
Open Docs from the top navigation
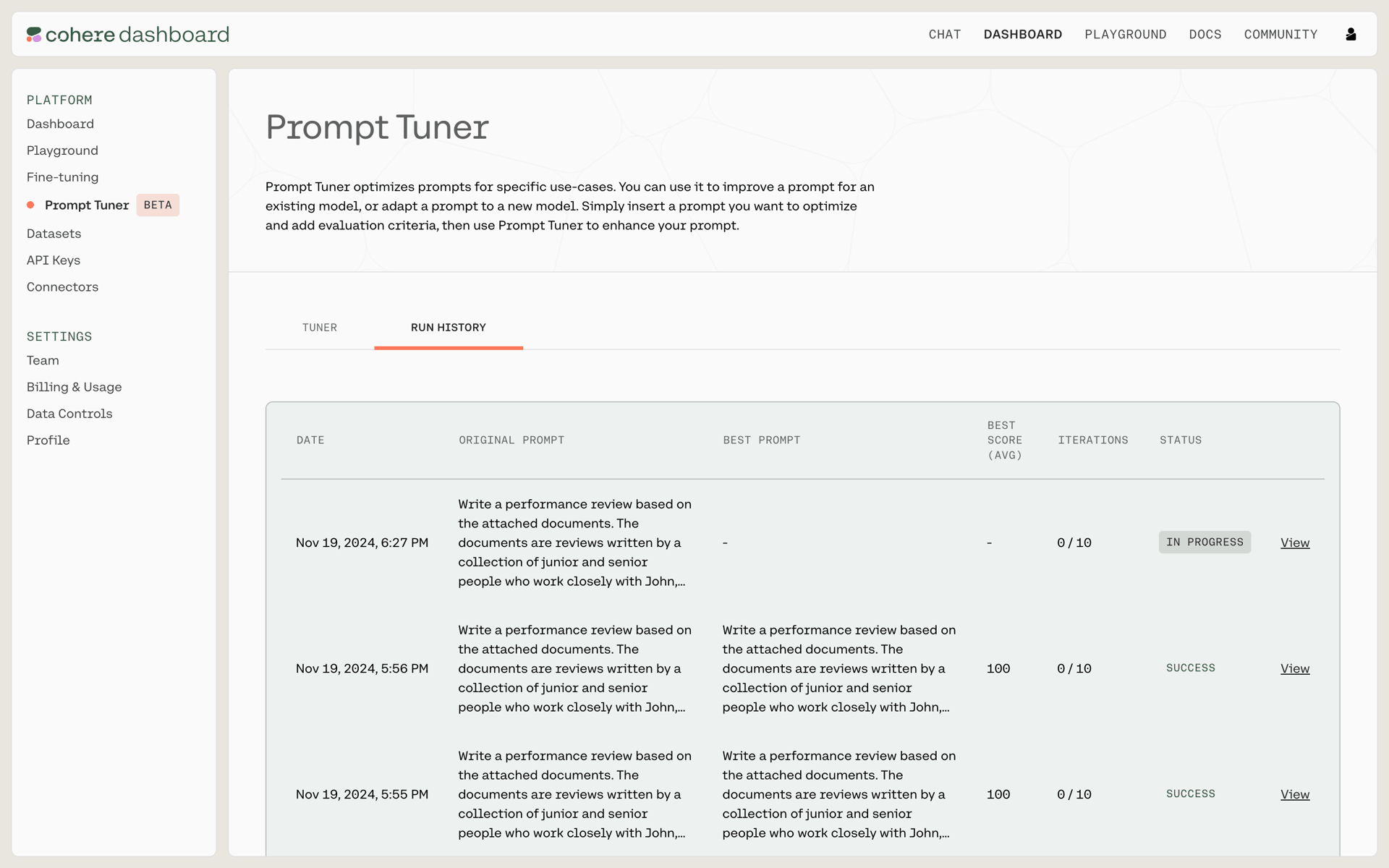[1205, 34]
